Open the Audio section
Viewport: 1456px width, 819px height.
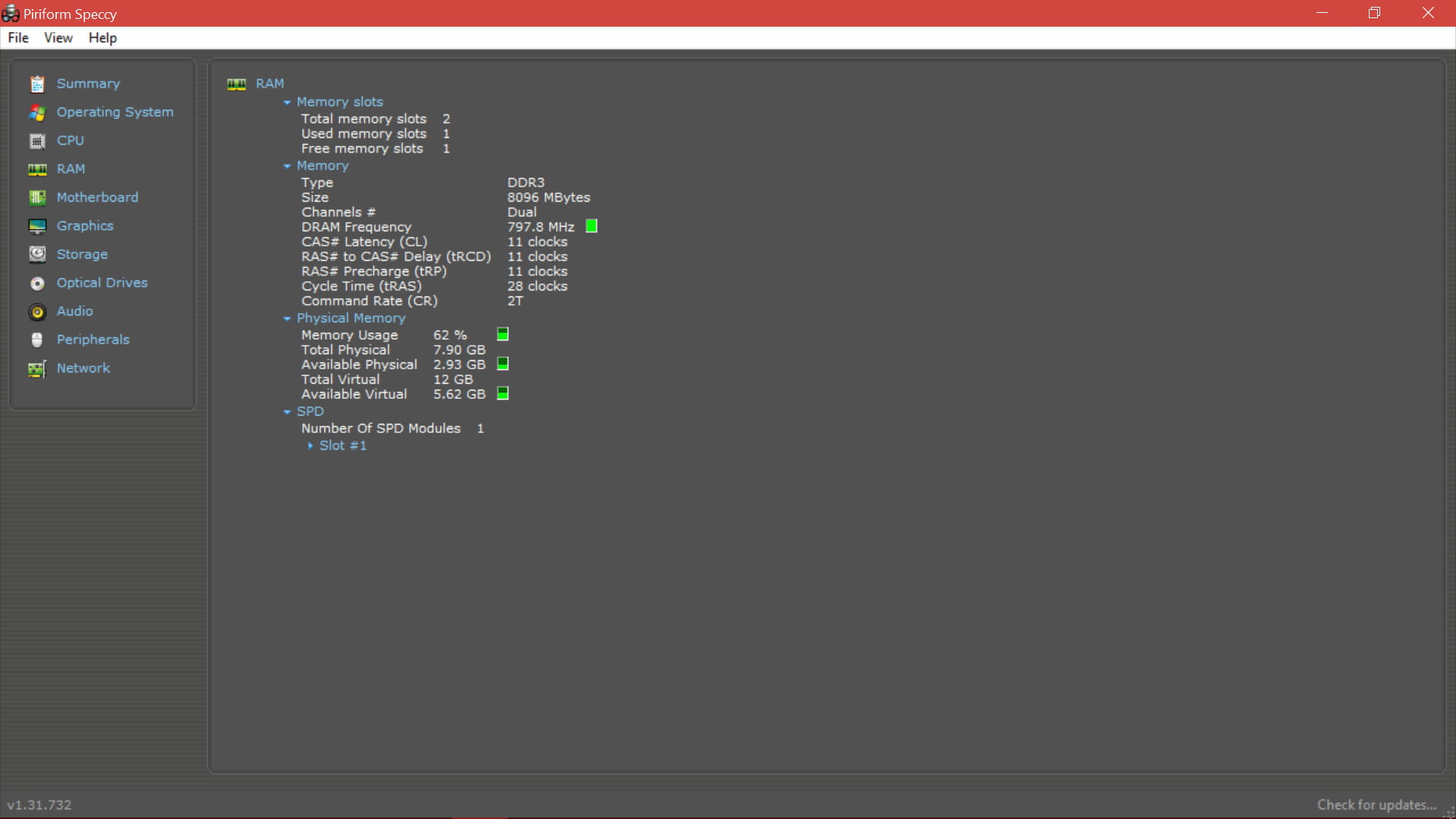point(75,311)
